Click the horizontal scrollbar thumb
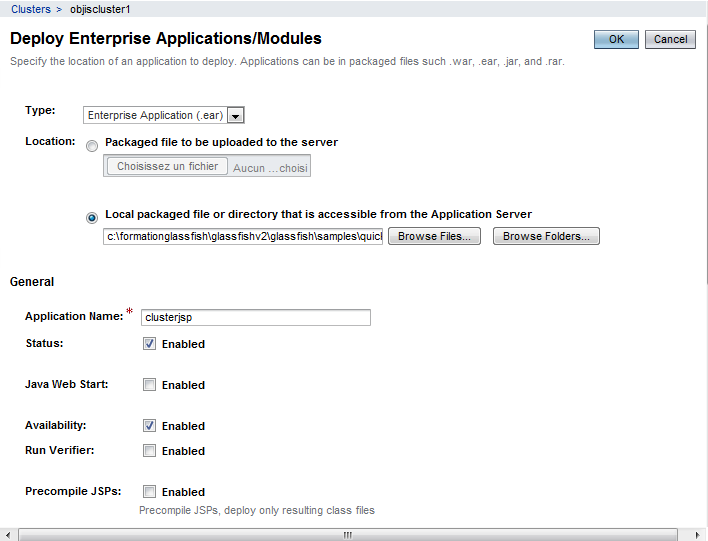 347,534
